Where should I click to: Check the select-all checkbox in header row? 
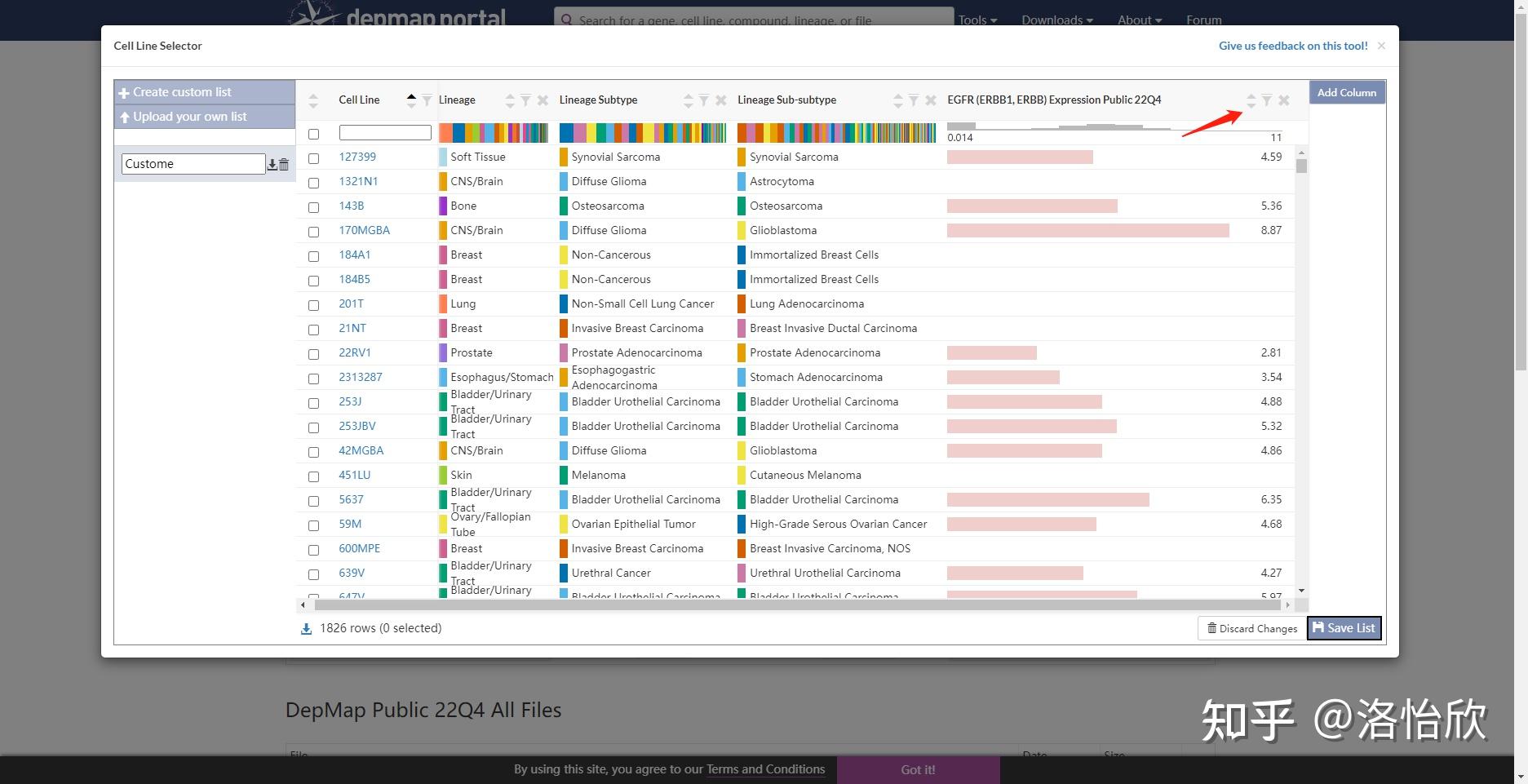[313, 134]
